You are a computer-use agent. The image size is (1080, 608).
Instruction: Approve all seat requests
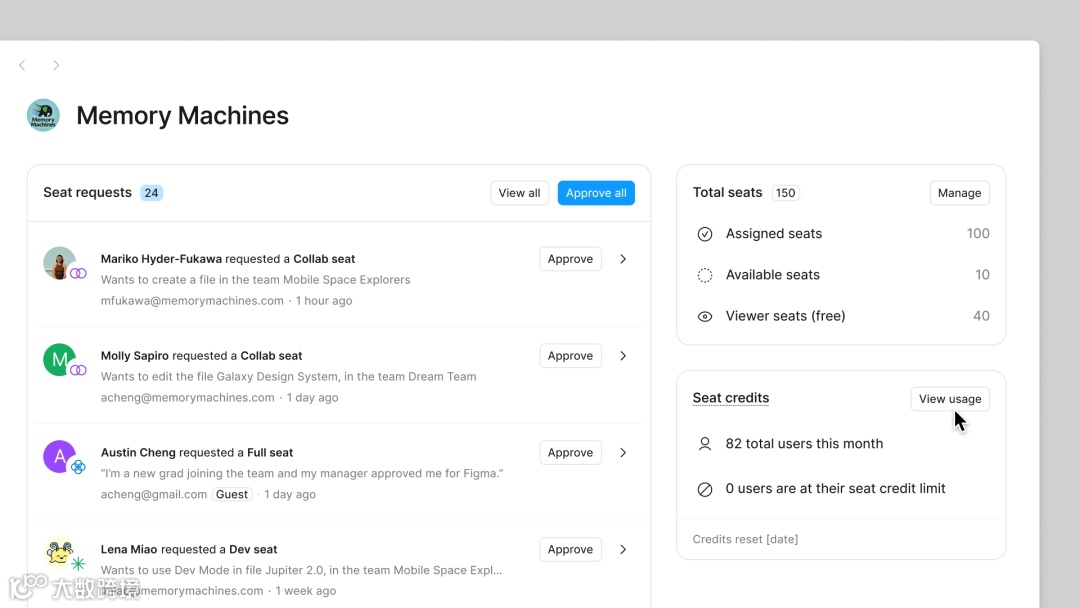(596, 193)
